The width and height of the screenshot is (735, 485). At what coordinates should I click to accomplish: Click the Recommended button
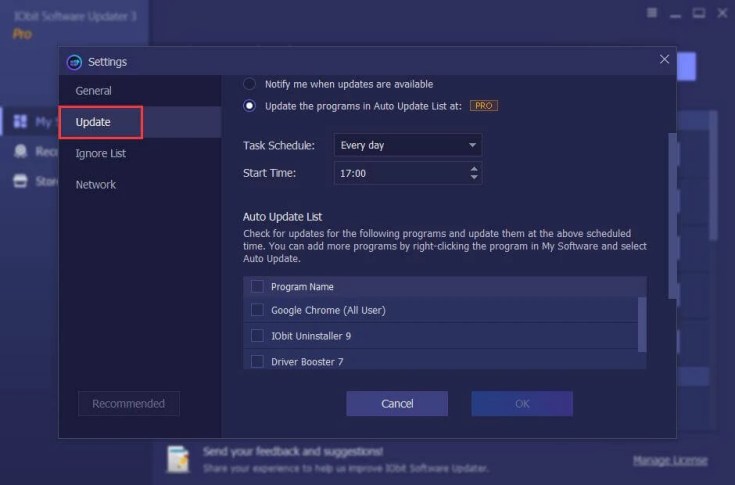point(128,403)
